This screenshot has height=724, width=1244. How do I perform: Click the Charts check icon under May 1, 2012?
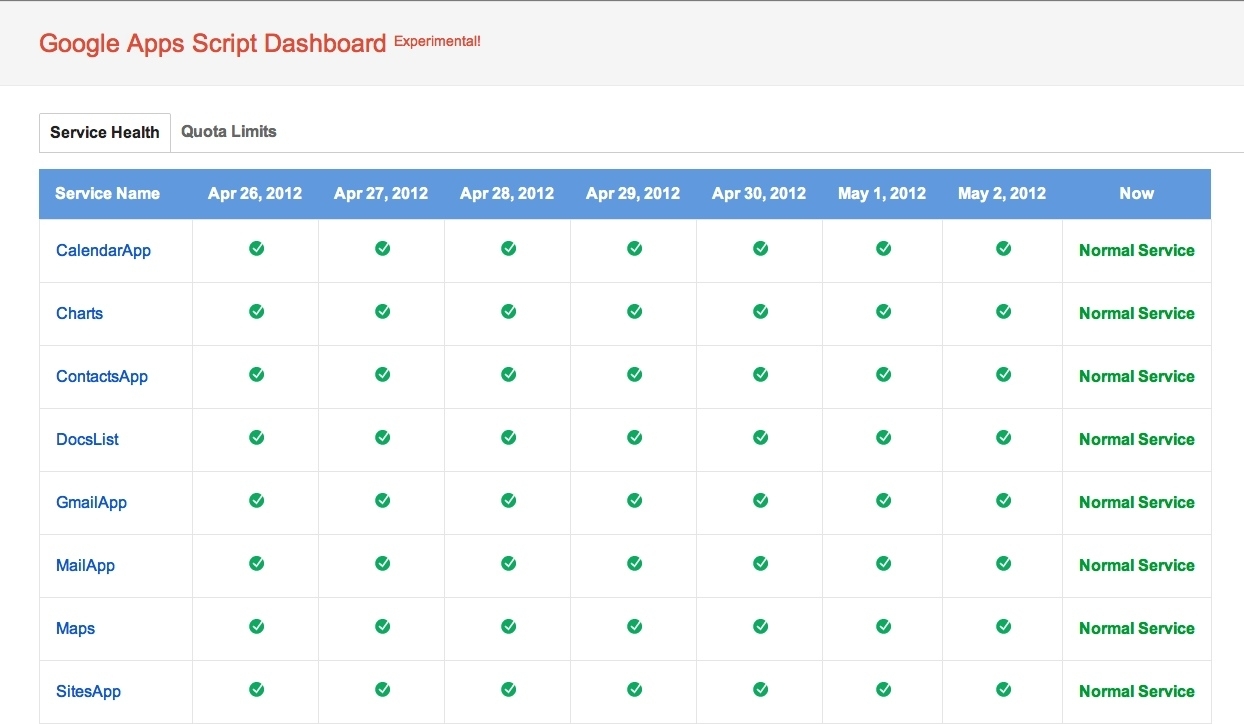883,311
